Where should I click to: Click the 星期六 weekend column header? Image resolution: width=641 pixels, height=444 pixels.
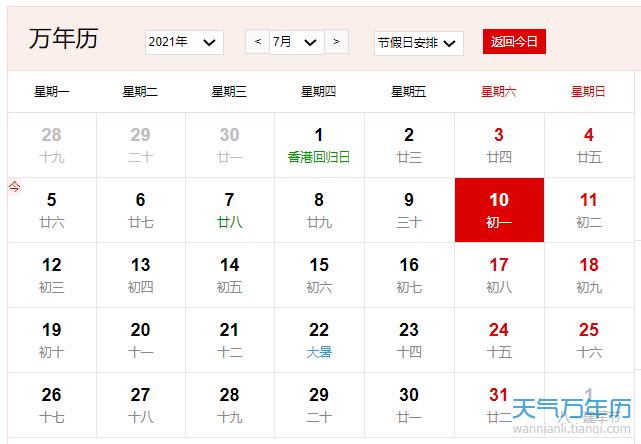[x=498, y=92]
